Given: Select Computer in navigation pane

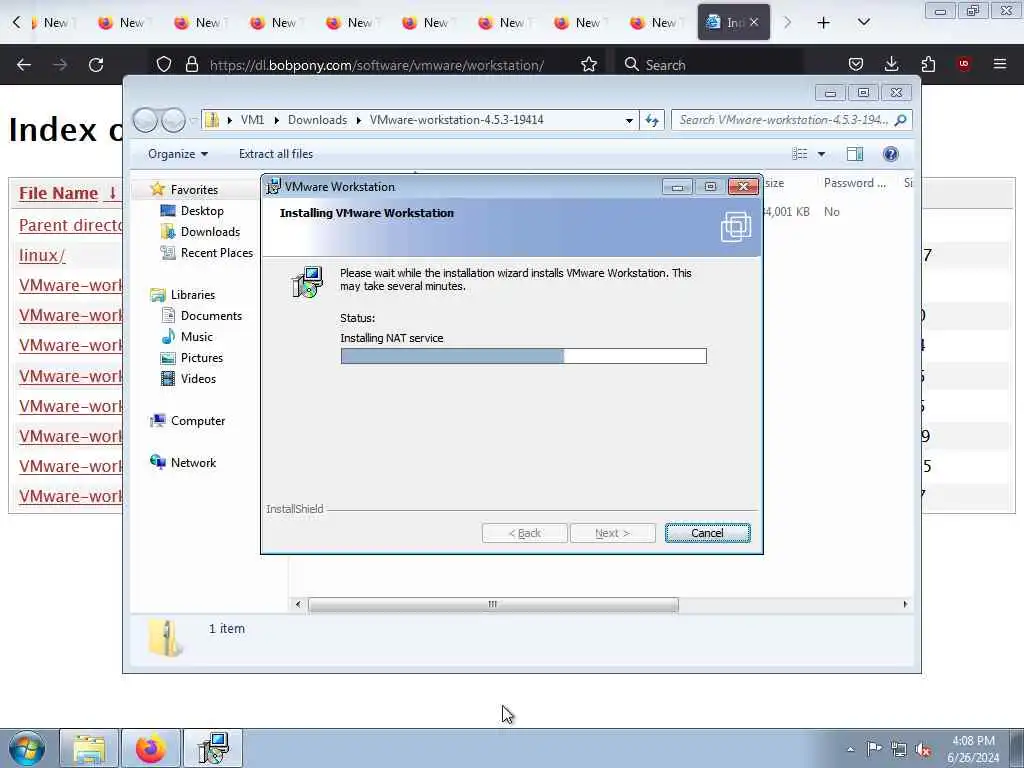Looking at the screenshot, I should click(198, 421).
